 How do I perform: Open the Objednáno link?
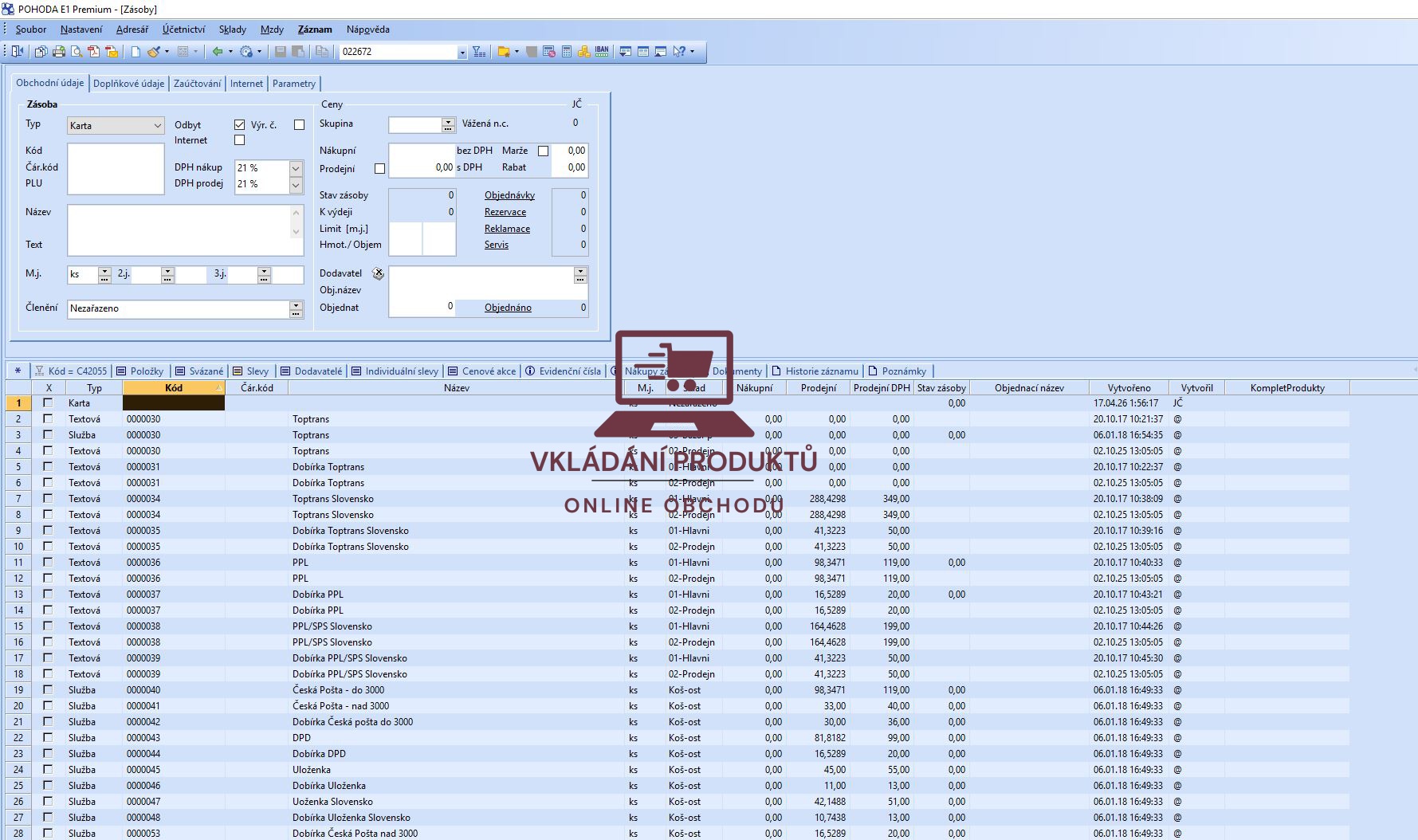click(x=508, y=308)
